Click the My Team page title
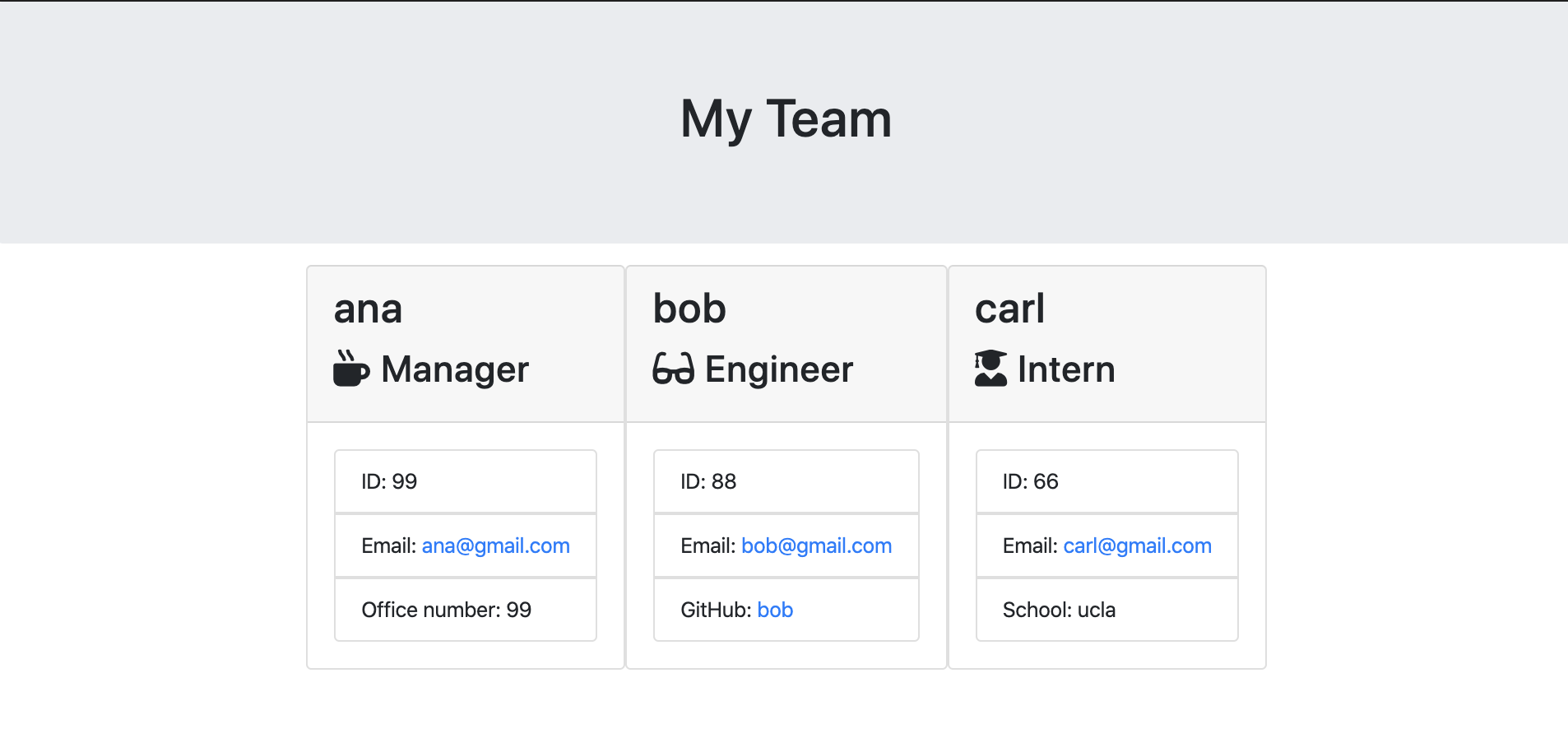The width and height of the screenshot is (1568, 752). coord(784,119)
